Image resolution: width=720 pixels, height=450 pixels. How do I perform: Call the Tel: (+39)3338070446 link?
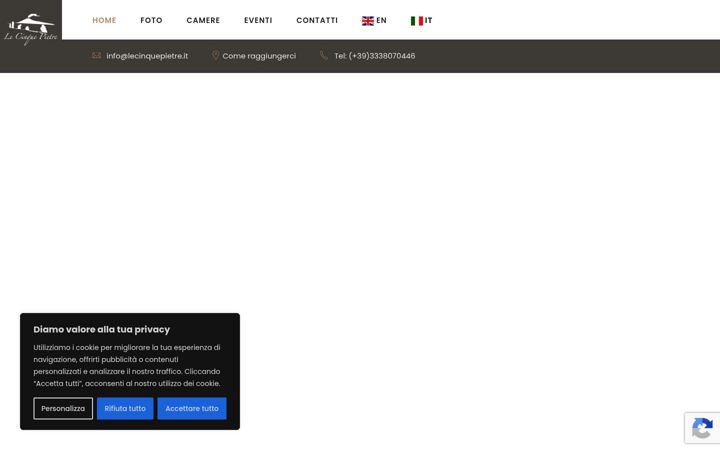(x=375, y=56)
